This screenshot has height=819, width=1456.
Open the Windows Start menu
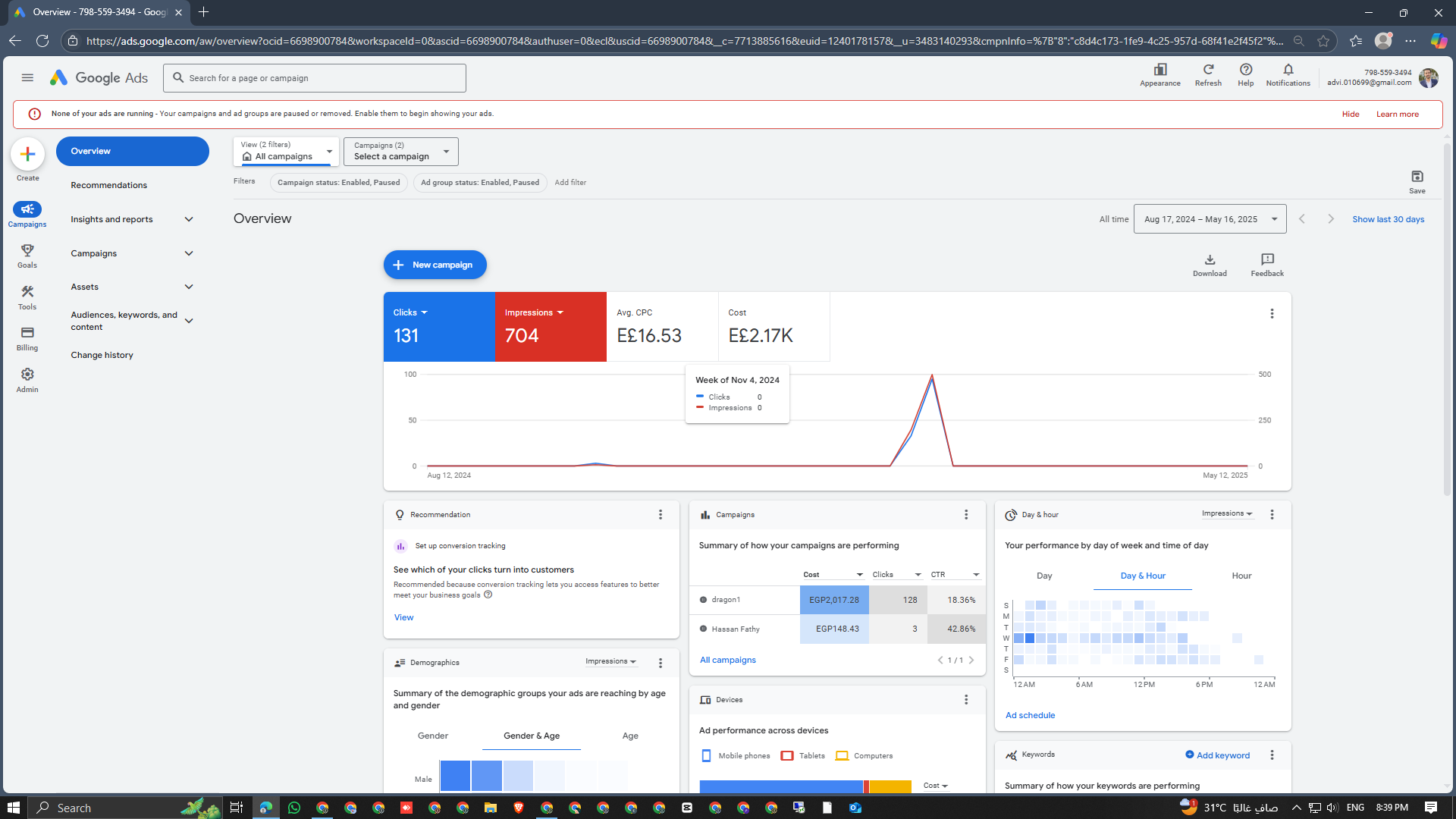[13, 808]
